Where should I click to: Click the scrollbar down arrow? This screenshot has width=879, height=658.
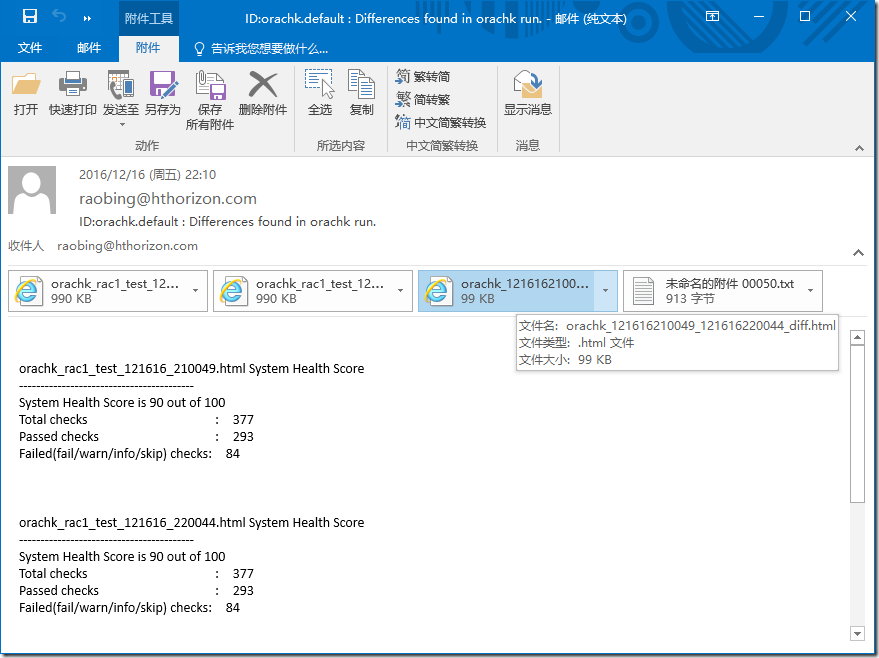point(857,632)
